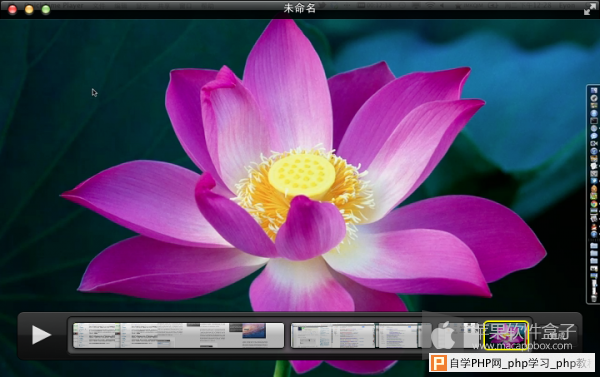Start playback with the play button
This screenshot has width=600, height=377.
41,335
